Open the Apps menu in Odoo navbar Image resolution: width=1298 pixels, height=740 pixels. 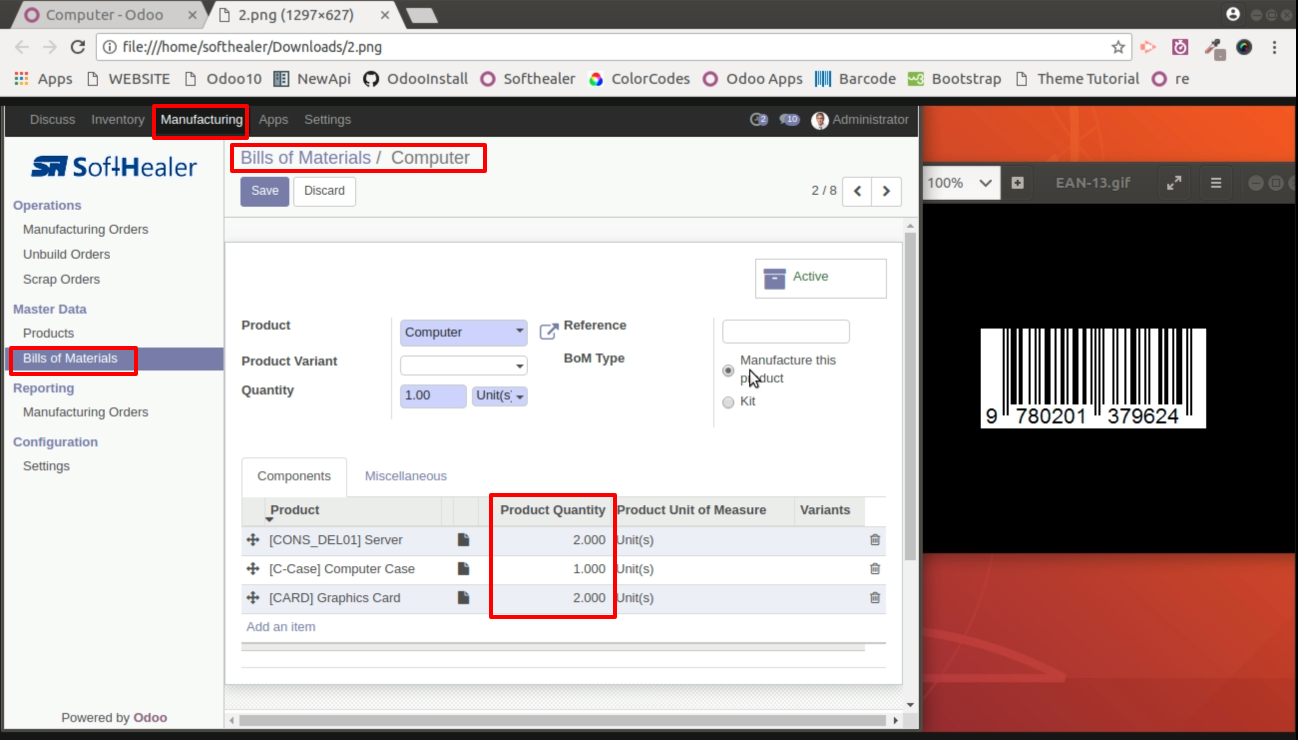(x=273, y=120)
